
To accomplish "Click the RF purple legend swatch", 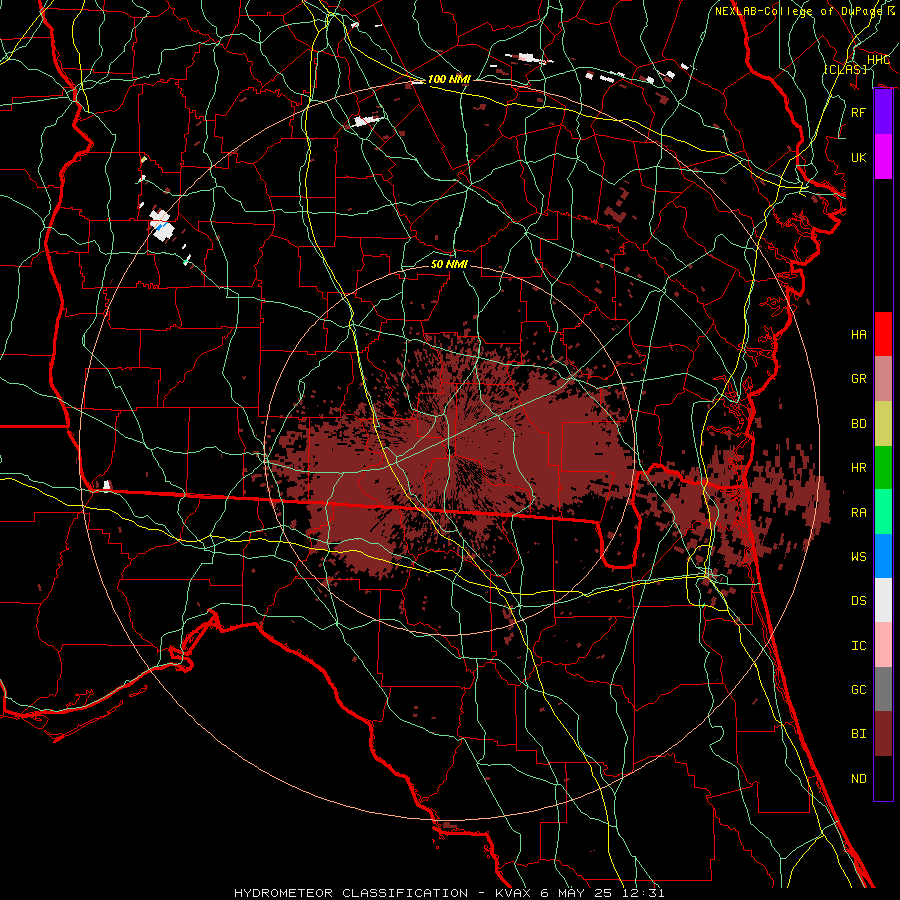I will tap(883, 112).
